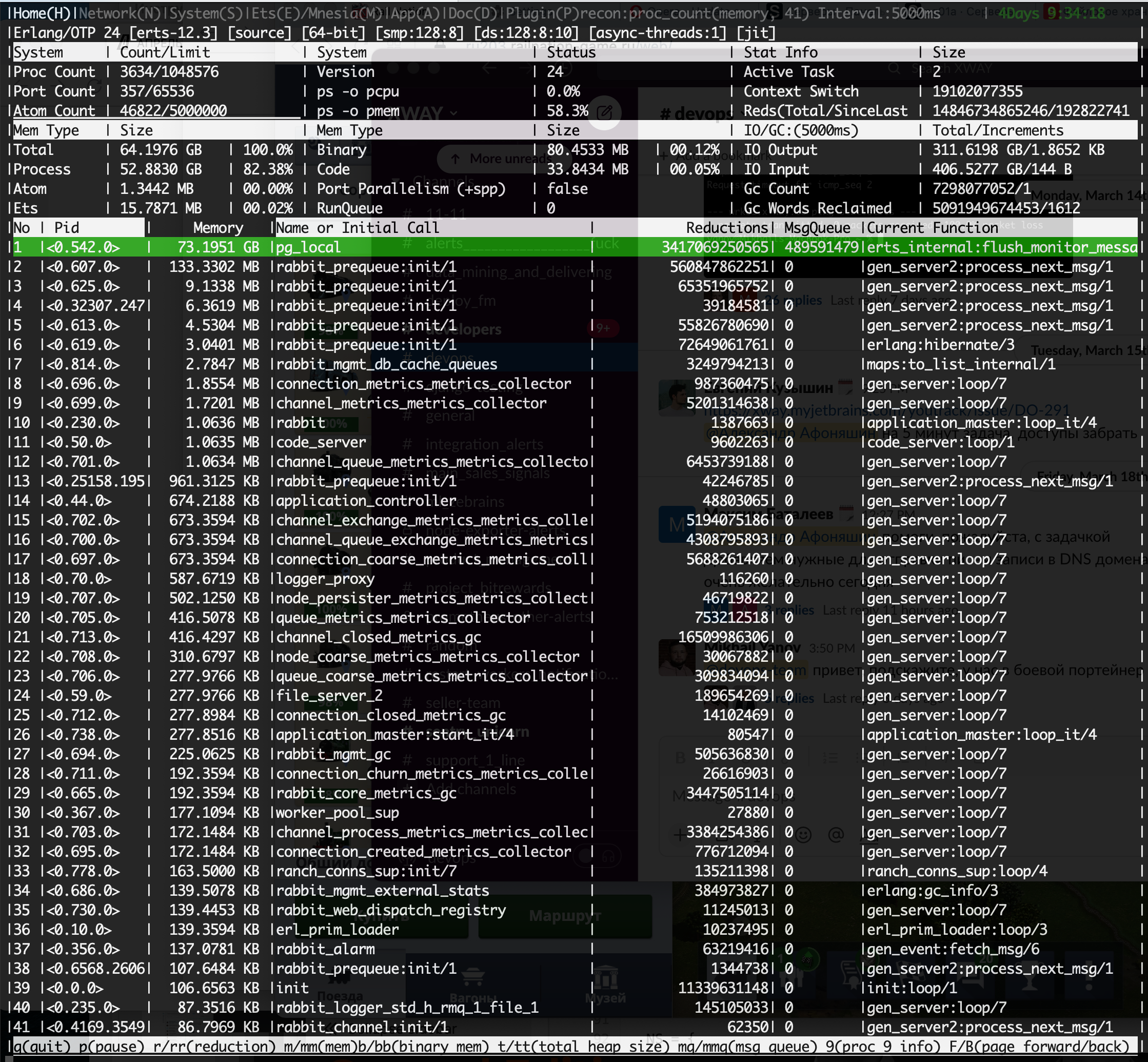Click the Atom Count value 46822/5000000
Screen dimensions: 1148x1062
[x=173, y=111]
